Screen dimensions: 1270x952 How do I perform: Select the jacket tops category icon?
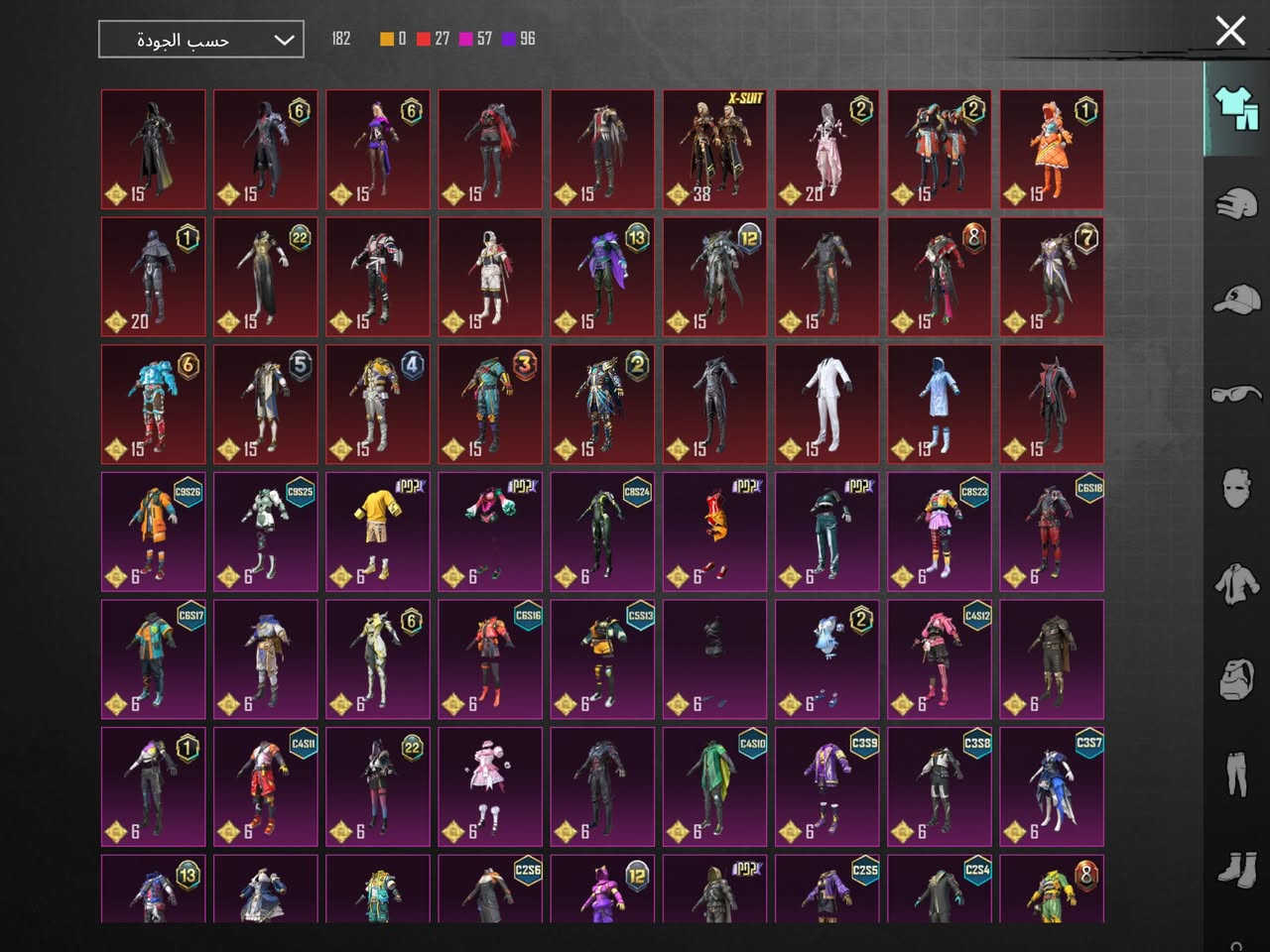1236,583
